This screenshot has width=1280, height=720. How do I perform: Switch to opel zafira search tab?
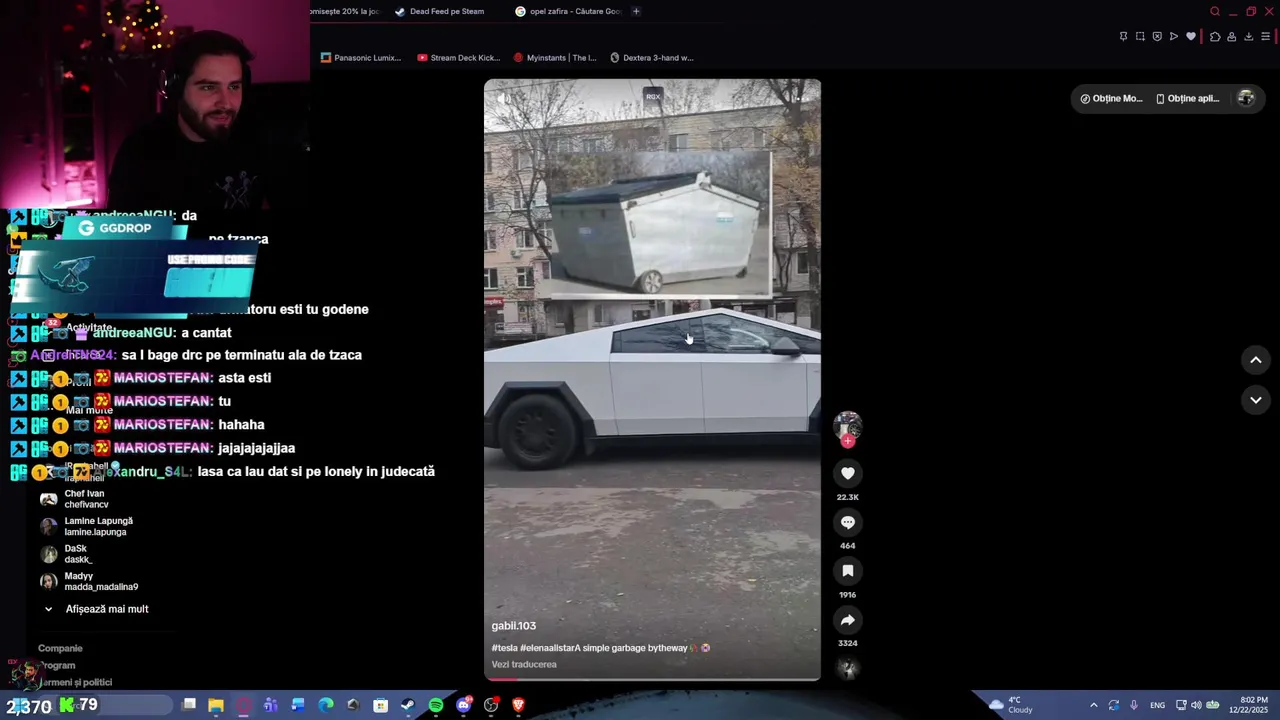(568, 12)
